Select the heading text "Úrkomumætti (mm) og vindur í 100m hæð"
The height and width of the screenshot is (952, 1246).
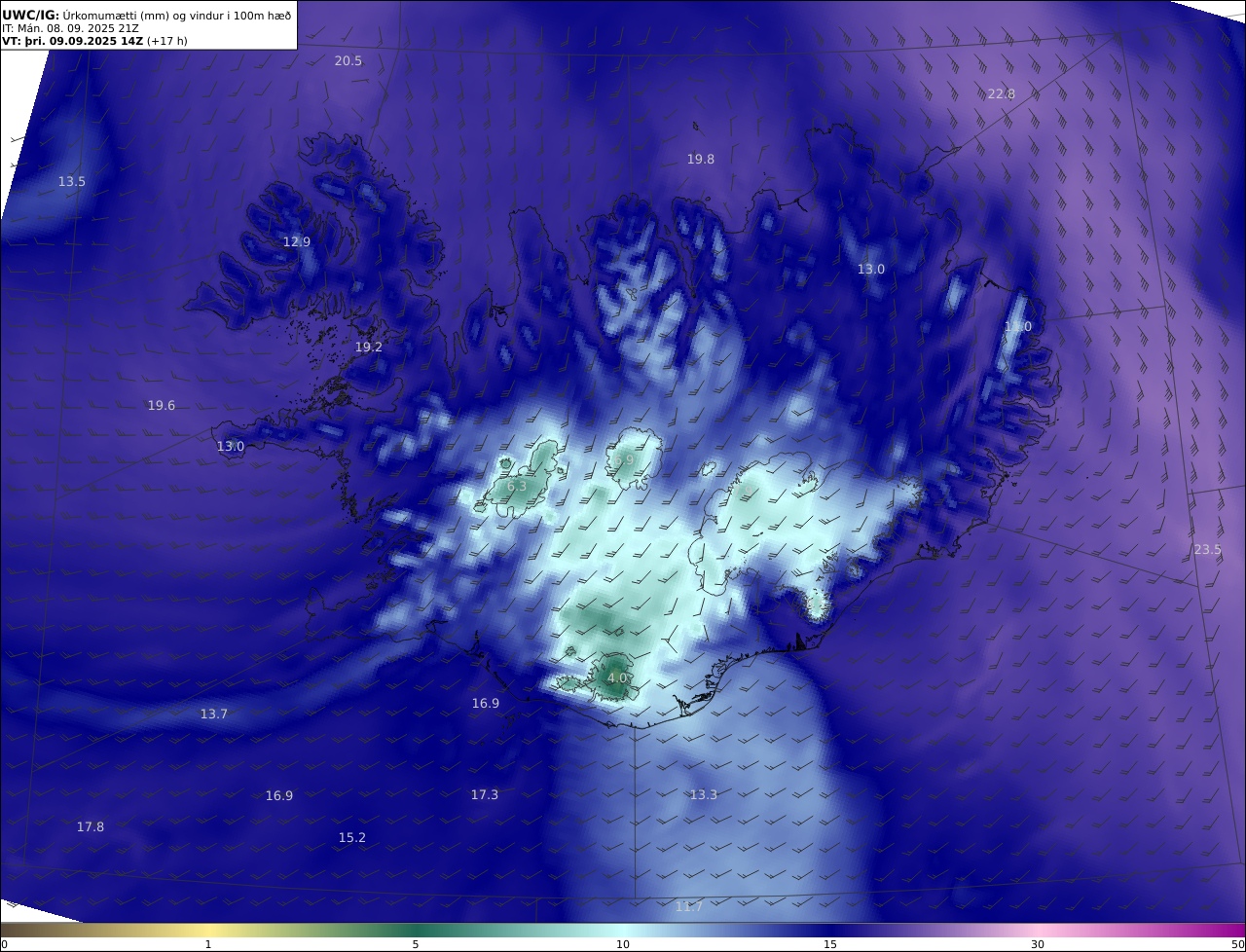177,16
